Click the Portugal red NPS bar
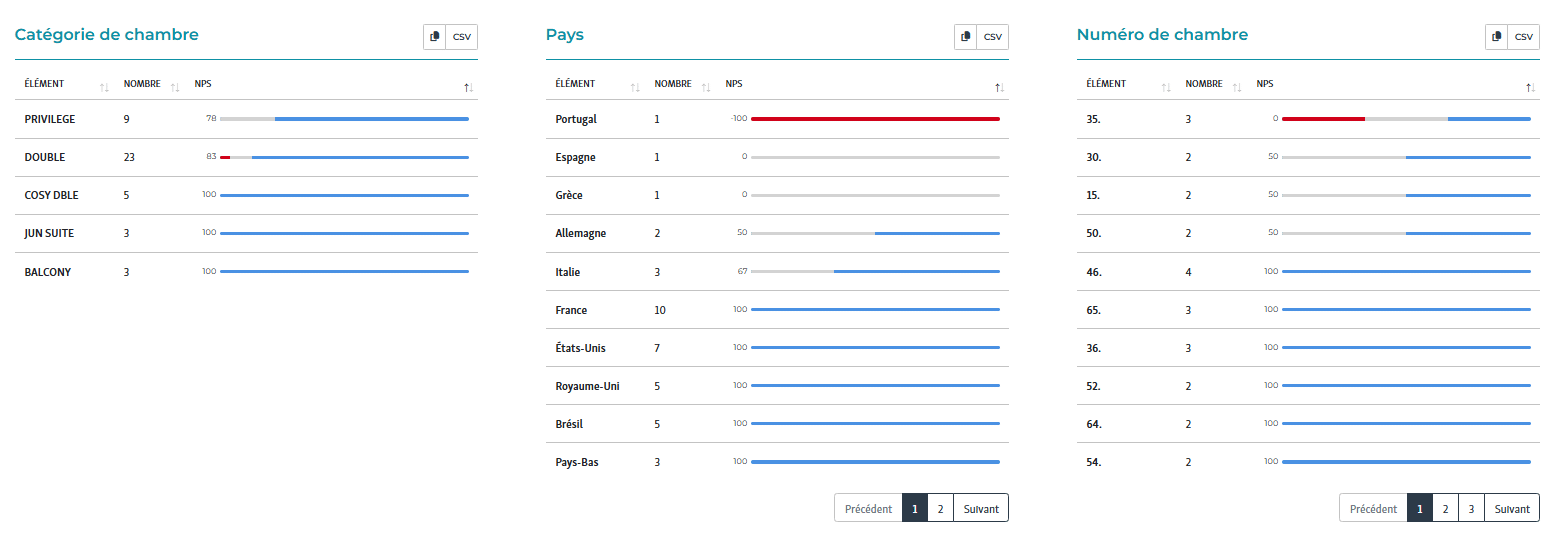This screenshot has height=549, width=1566. [x=875, y=119]
